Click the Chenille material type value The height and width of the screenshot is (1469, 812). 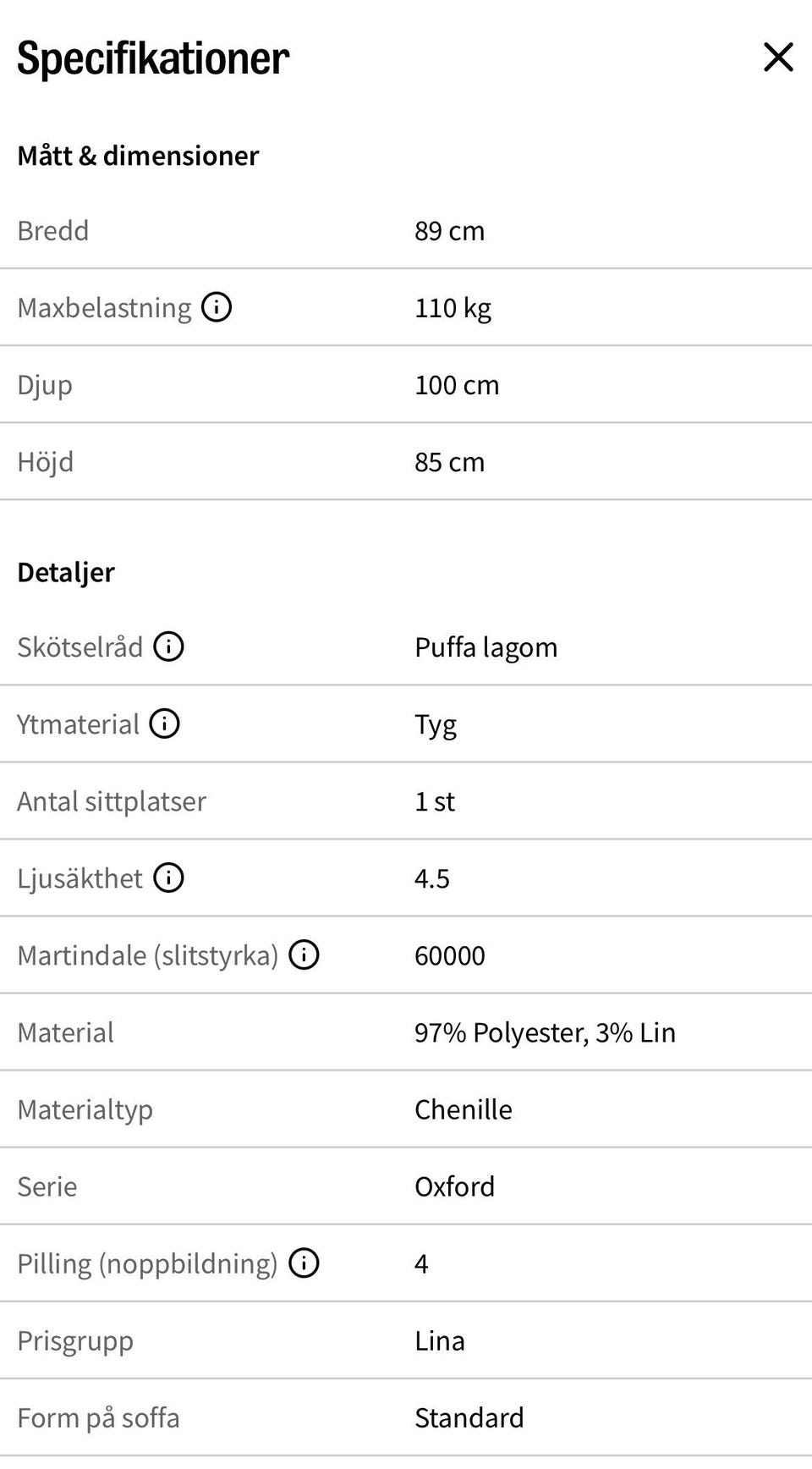point(463,1109)
